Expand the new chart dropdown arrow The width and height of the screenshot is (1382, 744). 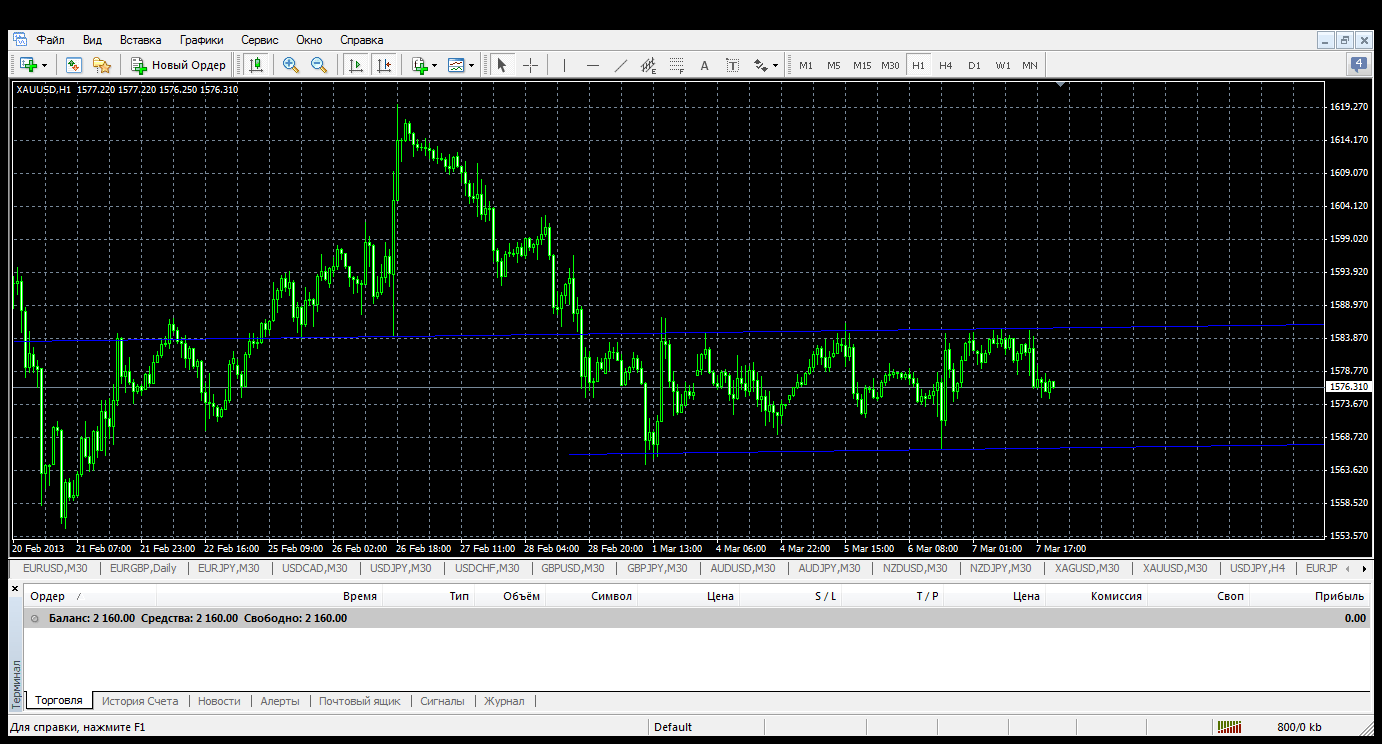tap(44, 65)
